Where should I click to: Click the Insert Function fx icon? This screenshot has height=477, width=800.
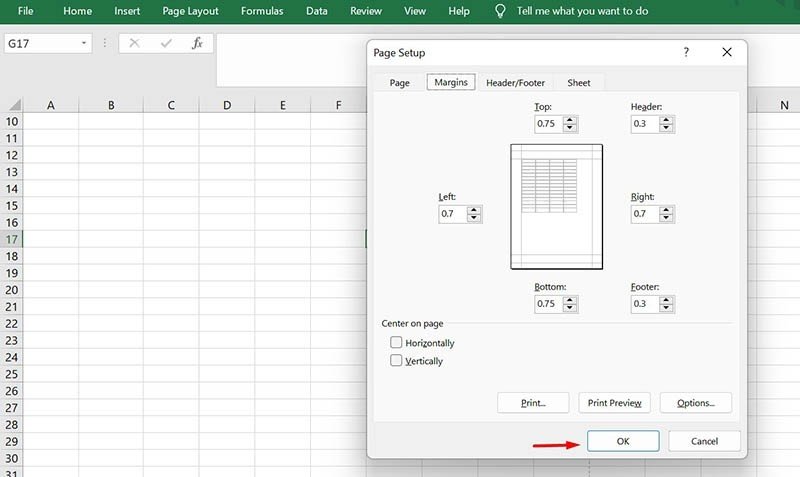(x=197, y=44)
